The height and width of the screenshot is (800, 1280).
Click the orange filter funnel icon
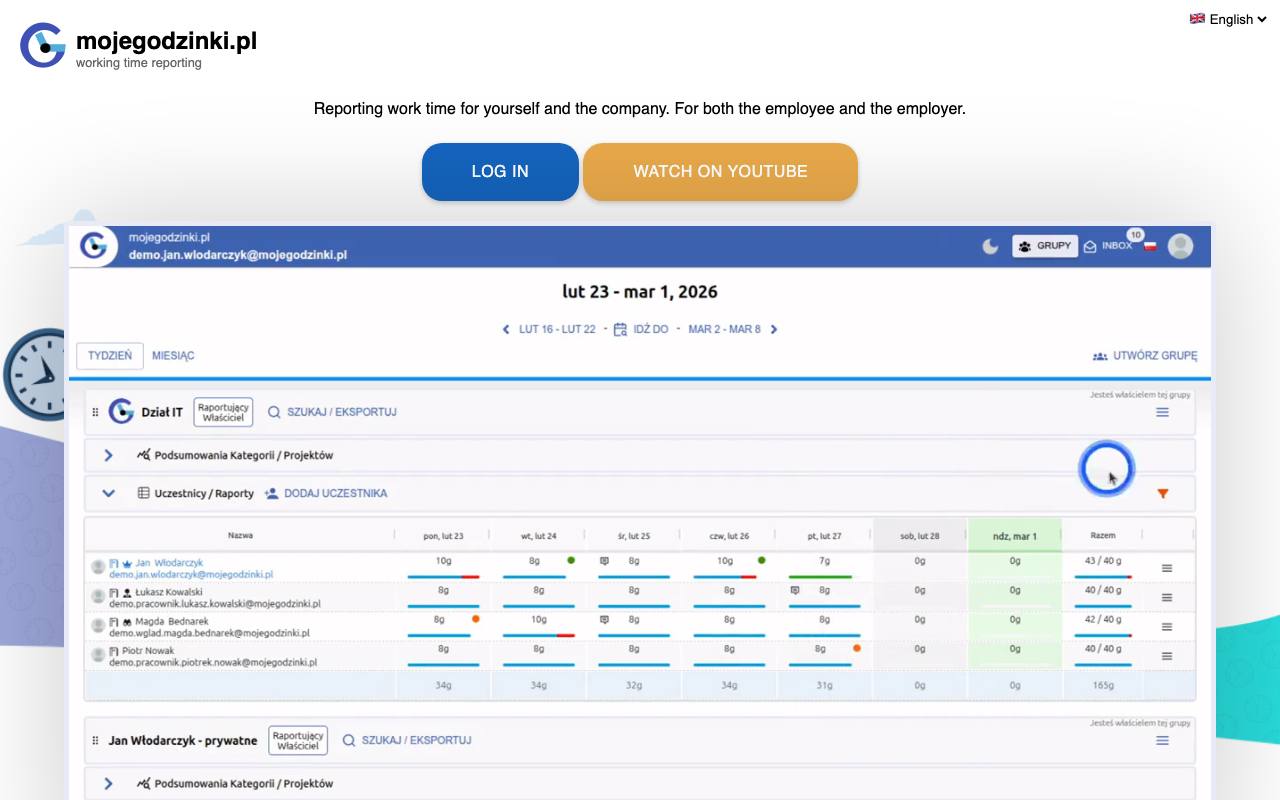[x=1162, y=493]
